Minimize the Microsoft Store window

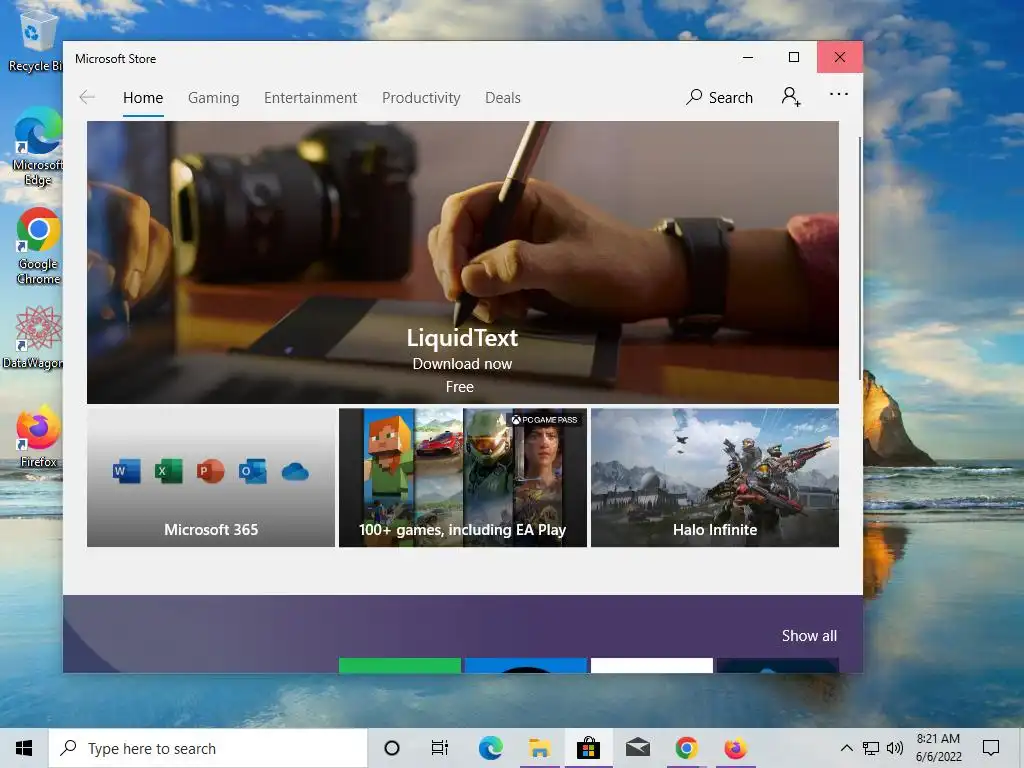pyautogui.click(x=748, y=57)
